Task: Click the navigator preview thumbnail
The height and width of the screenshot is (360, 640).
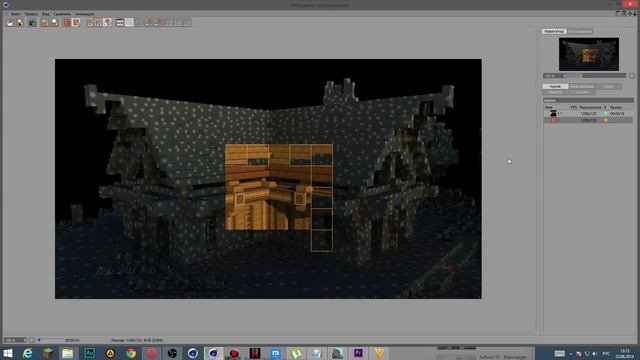Action: click(589, 54)
